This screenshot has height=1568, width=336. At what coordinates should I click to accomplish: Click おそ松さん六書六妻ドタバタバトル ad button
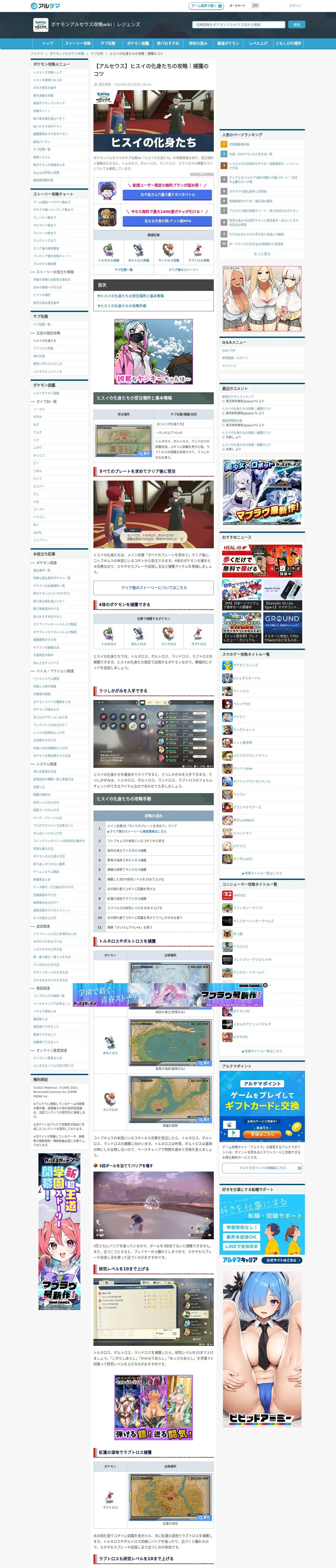pos(168,194)
